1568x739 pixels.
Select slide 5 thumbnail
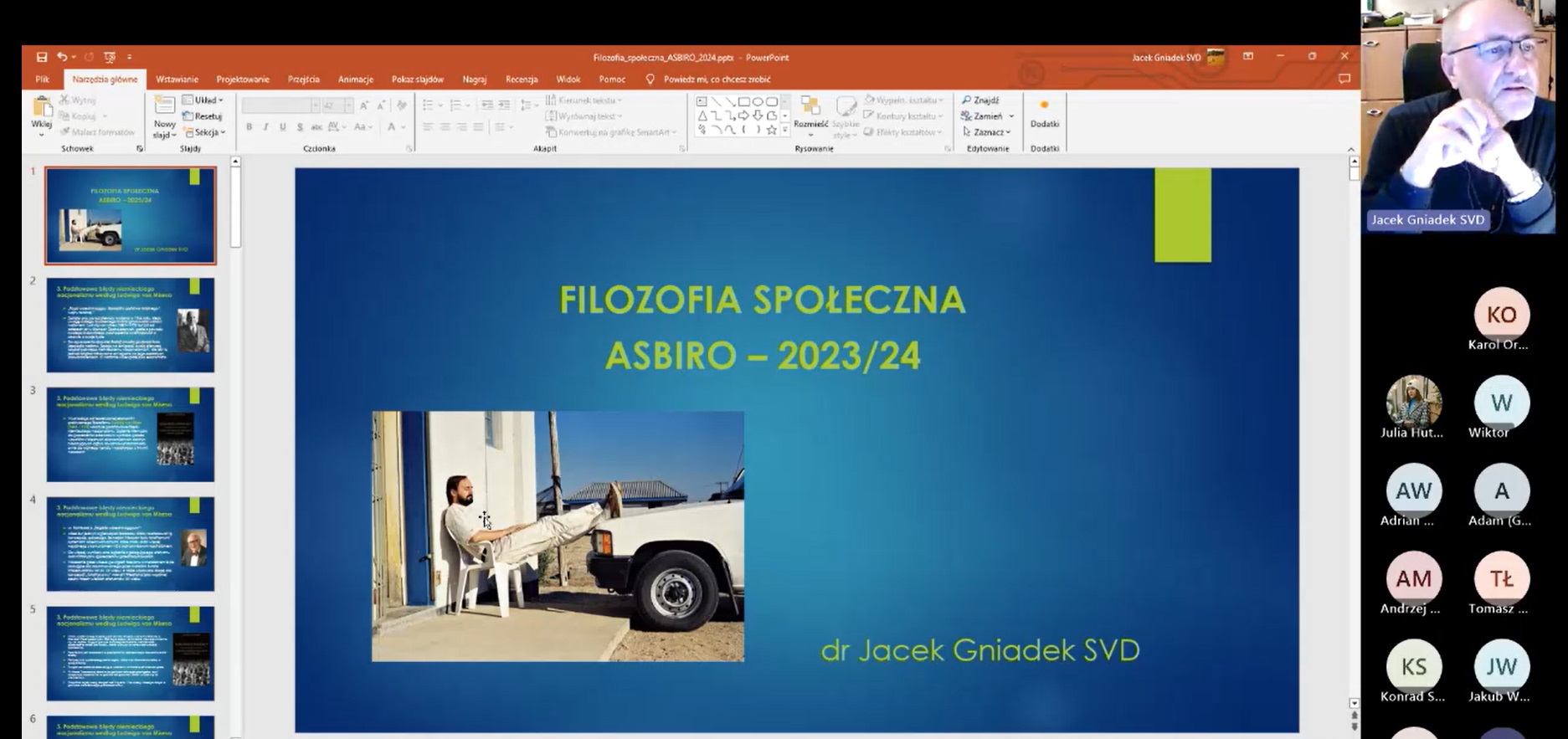131,654
